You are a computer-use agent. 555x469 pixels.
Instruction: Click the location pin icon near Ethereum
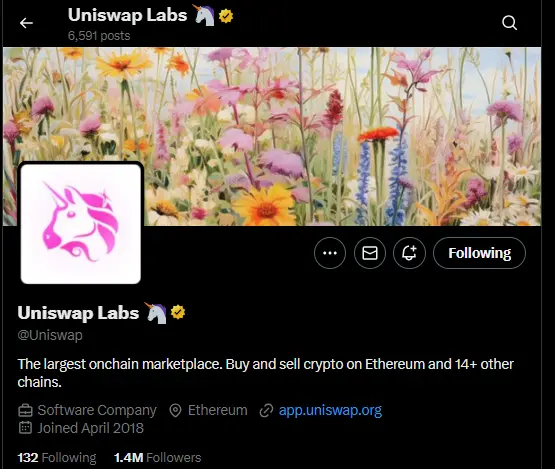click(175, 411)
